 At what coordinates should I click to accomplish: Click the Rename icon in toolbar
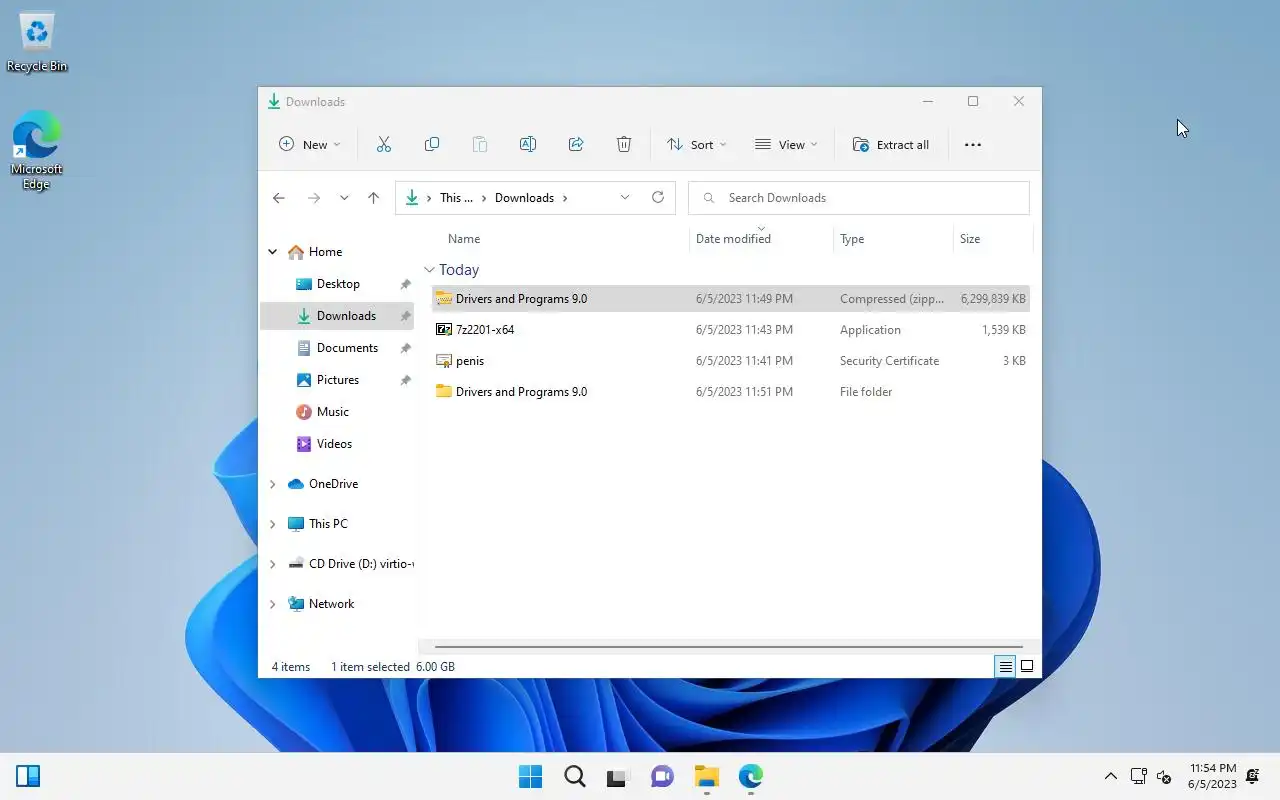tap(528, 145)
